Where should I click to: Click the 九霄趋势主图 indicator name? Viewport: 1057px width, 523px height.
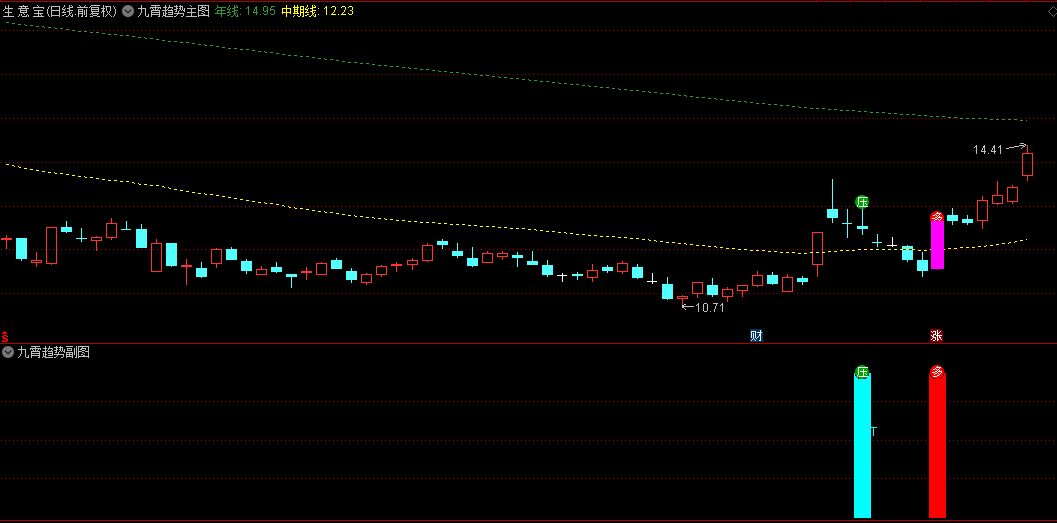point(173,11)
